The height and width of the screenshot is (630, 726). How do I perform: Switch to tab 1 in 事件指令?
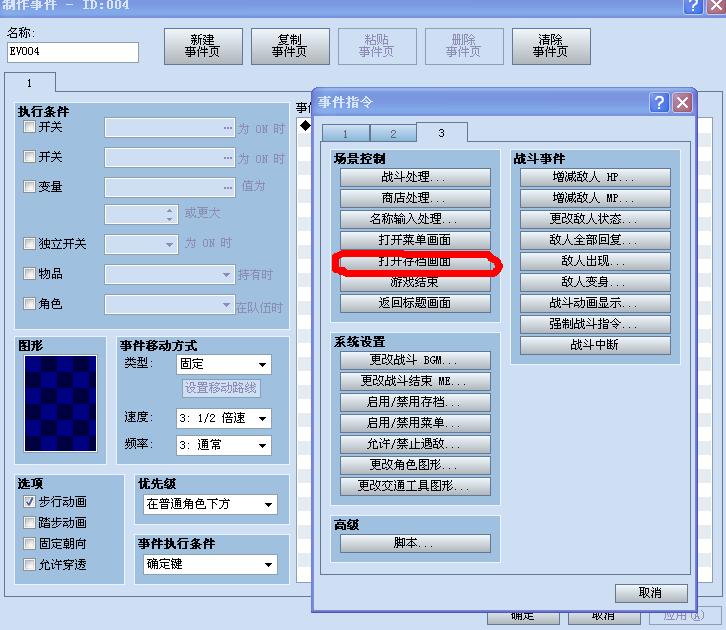pyautogui.click(x=345, y=134)
